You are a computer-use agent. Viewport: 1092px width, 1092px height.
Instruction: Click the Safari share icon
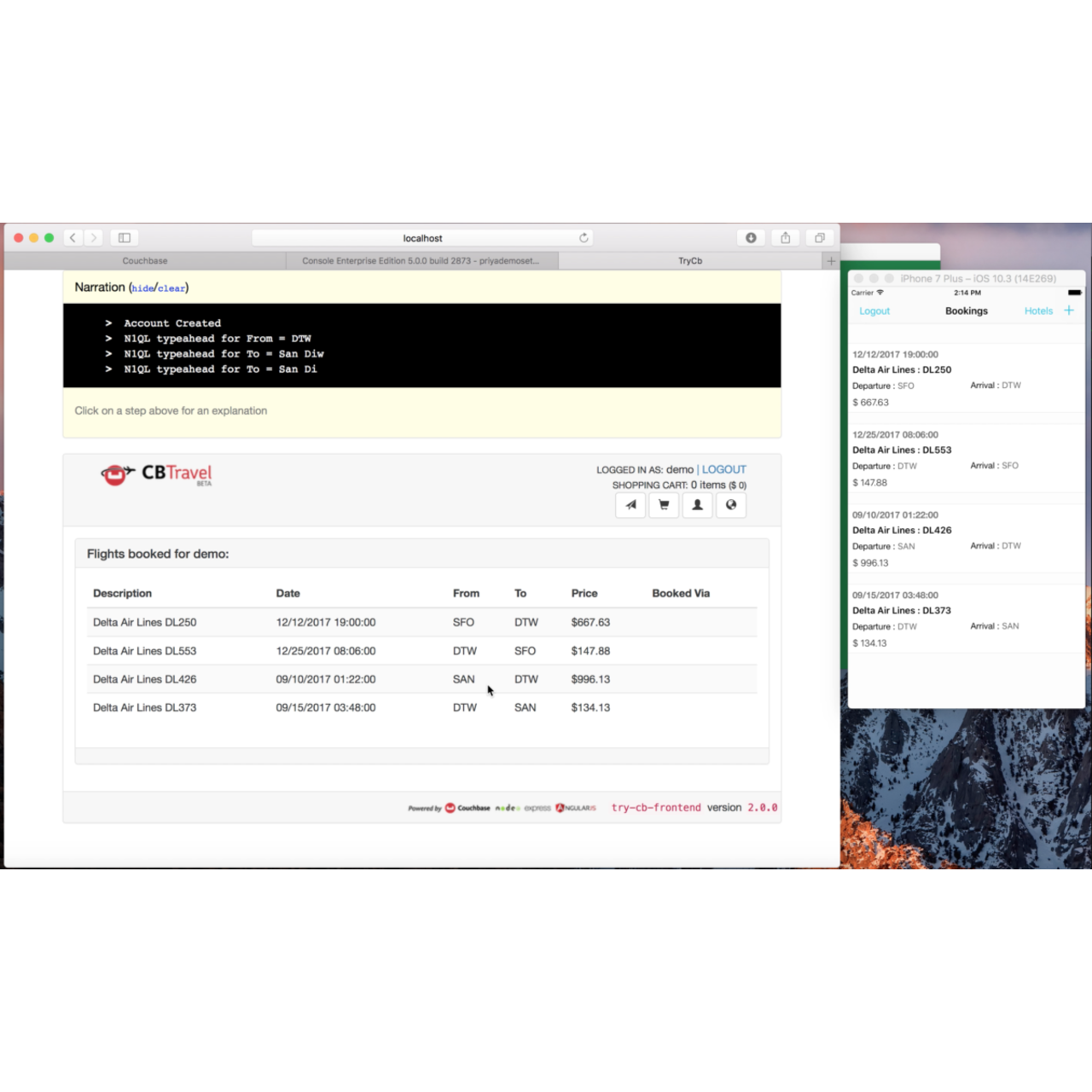785,237
